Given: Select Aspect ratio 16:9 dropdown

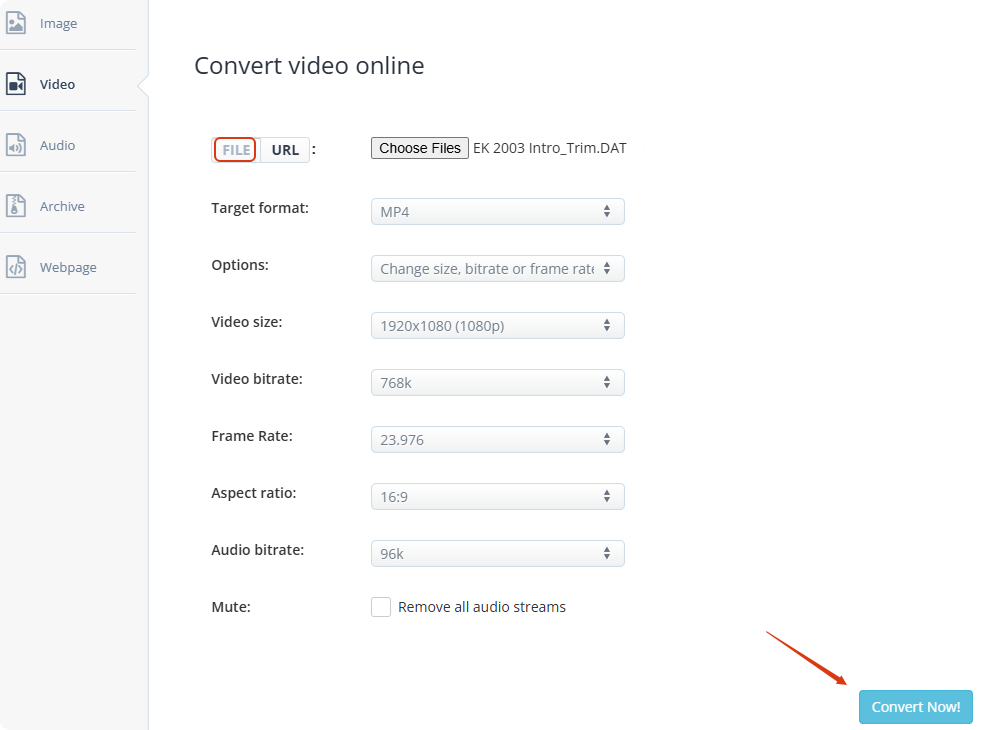Looking at the screenshot, I should point(497,497).
